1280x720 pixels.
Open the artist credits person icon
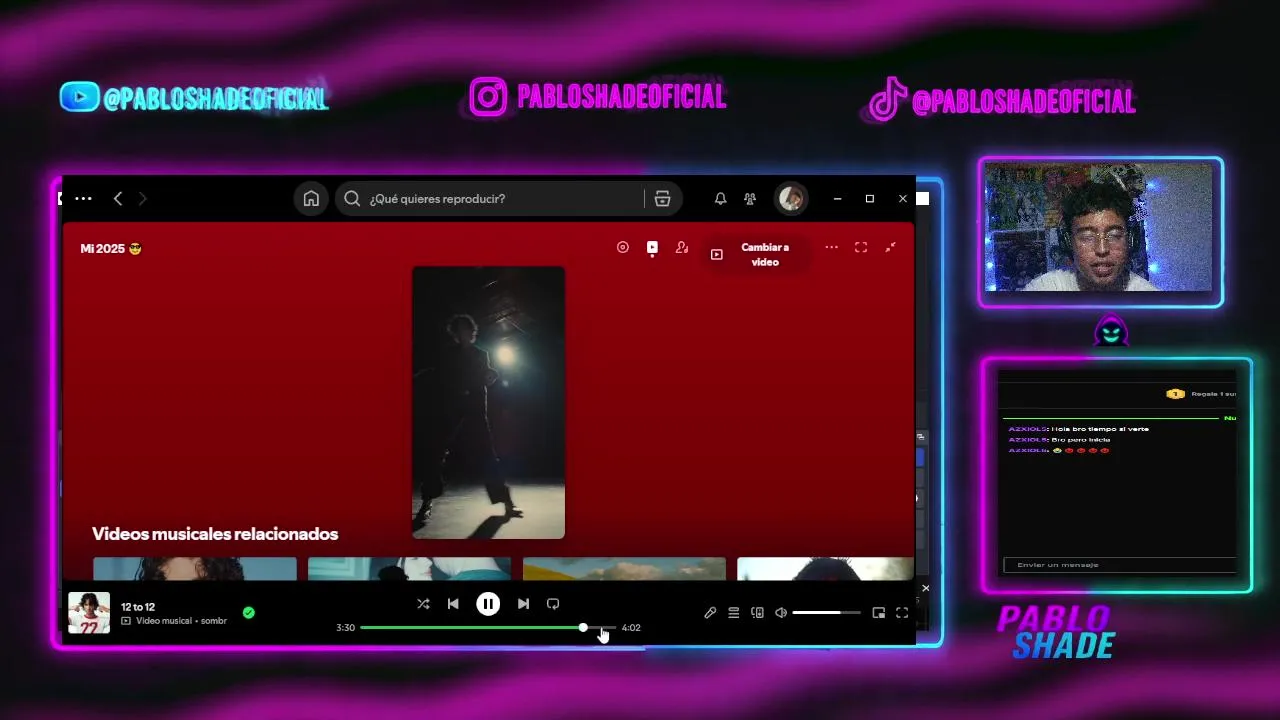682,247
